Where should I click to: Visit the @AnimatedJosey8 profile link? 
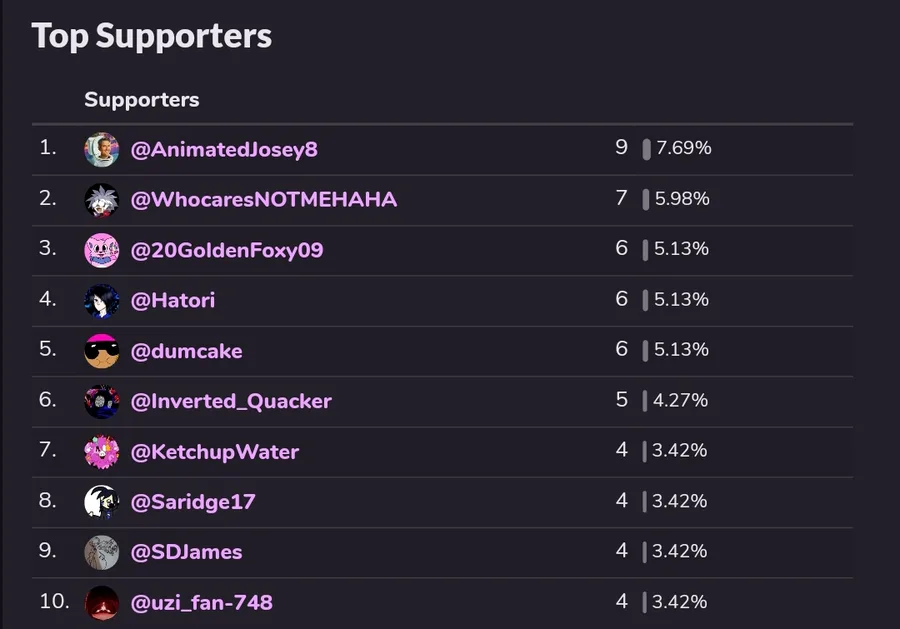(224, 150)
